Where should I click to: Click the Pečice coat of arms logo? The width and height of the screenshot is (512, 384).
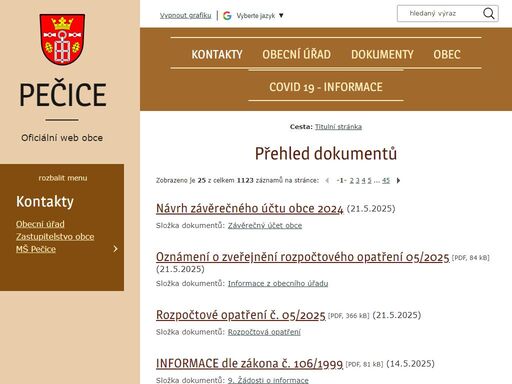tap(62, 39)
